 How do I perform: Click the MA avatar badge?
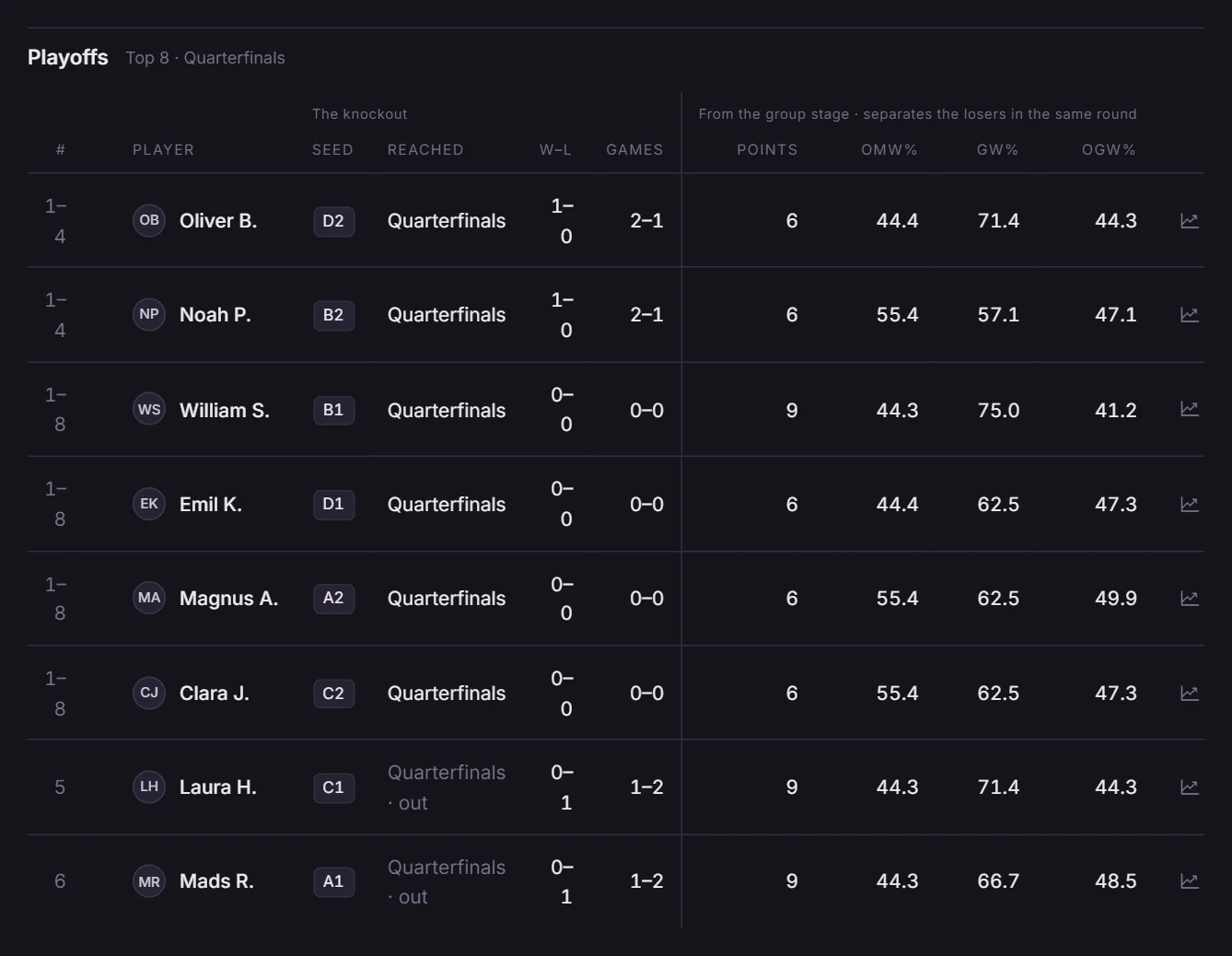click(x=149, y=599)
